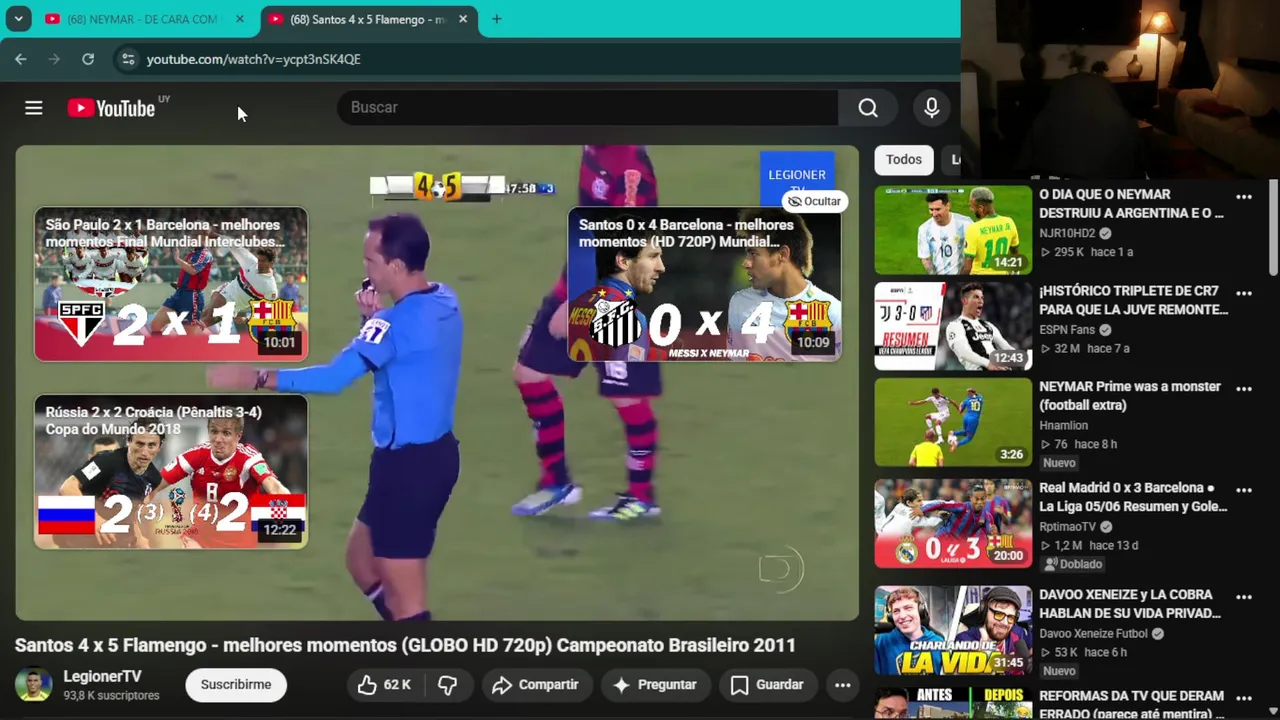Open more actions under the video

tap(843, 685)
